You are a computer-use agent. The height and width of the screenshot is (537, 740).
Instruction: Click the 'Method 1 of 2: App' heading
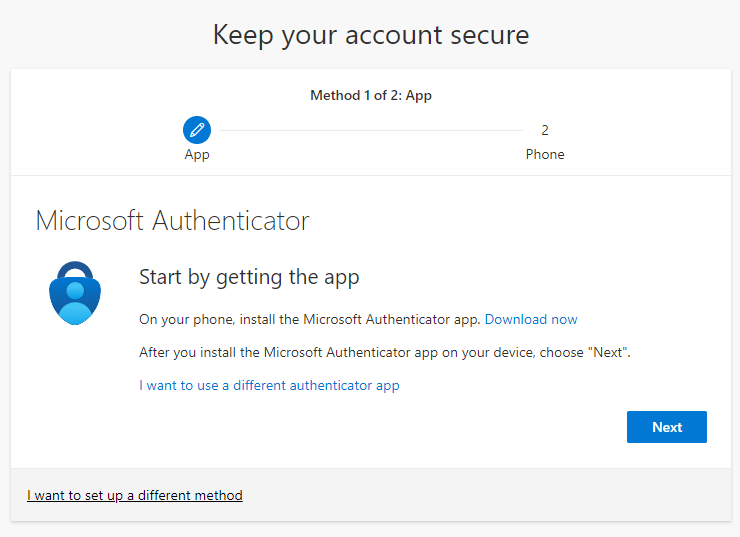coord(370,95)
